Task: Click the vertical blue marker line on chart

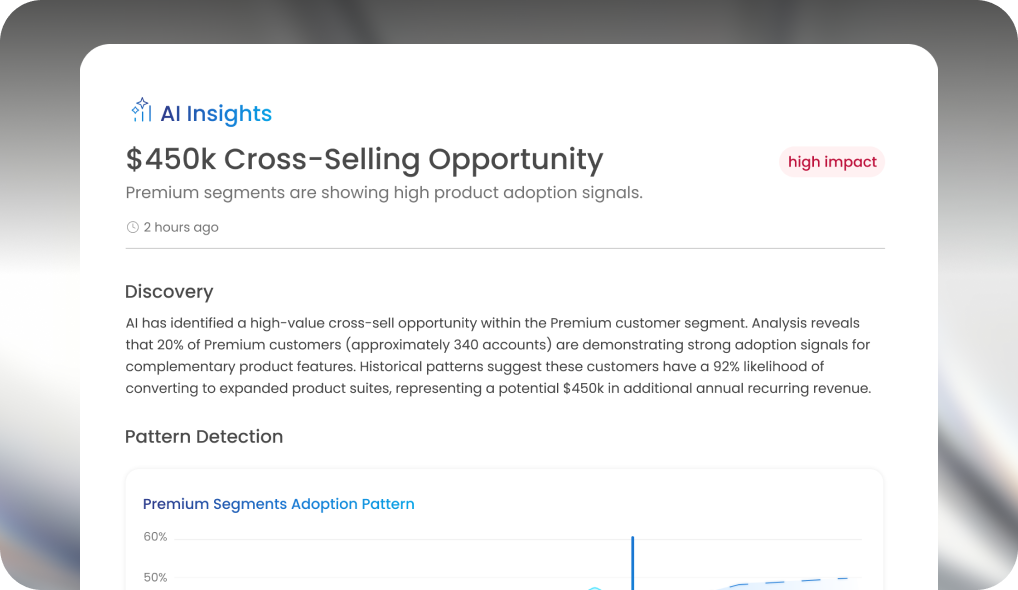Action: click(x=632, y=563)
